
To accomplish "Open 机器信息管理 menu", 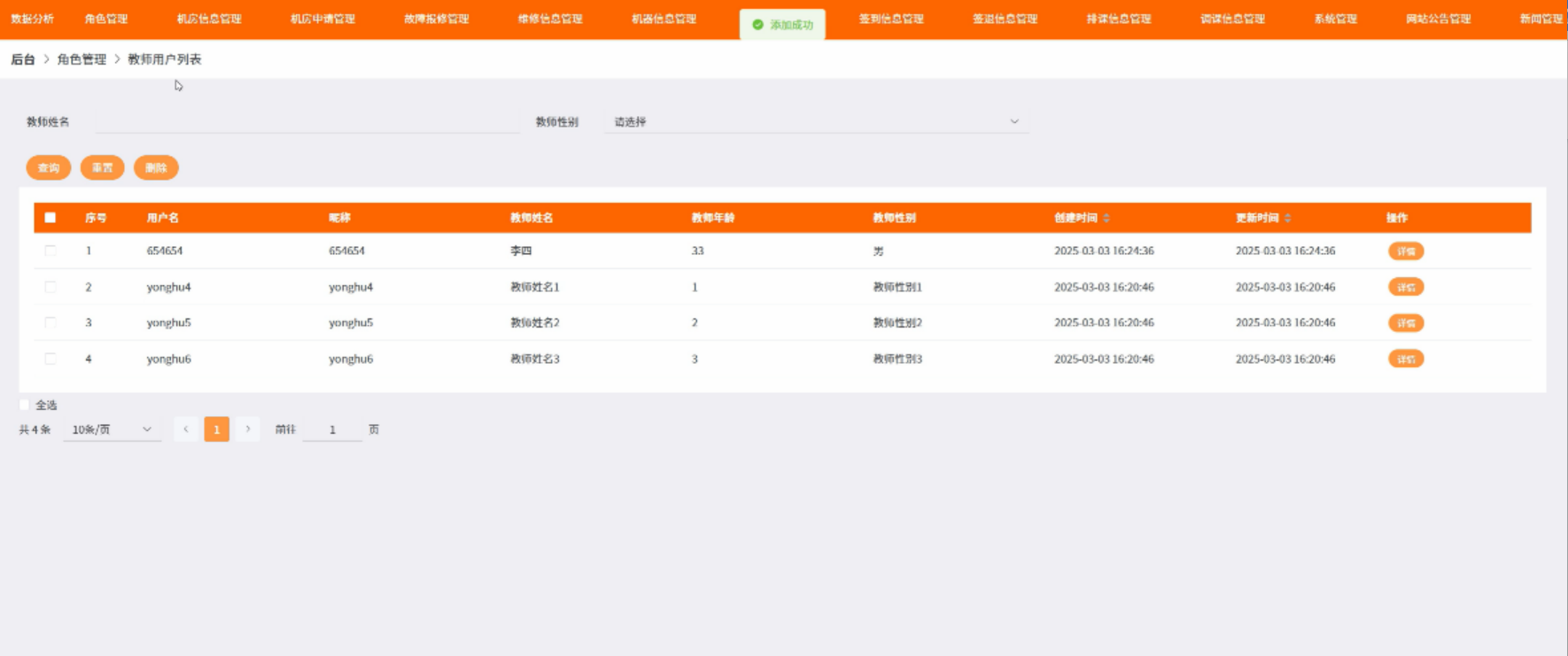I will (664, 19).
